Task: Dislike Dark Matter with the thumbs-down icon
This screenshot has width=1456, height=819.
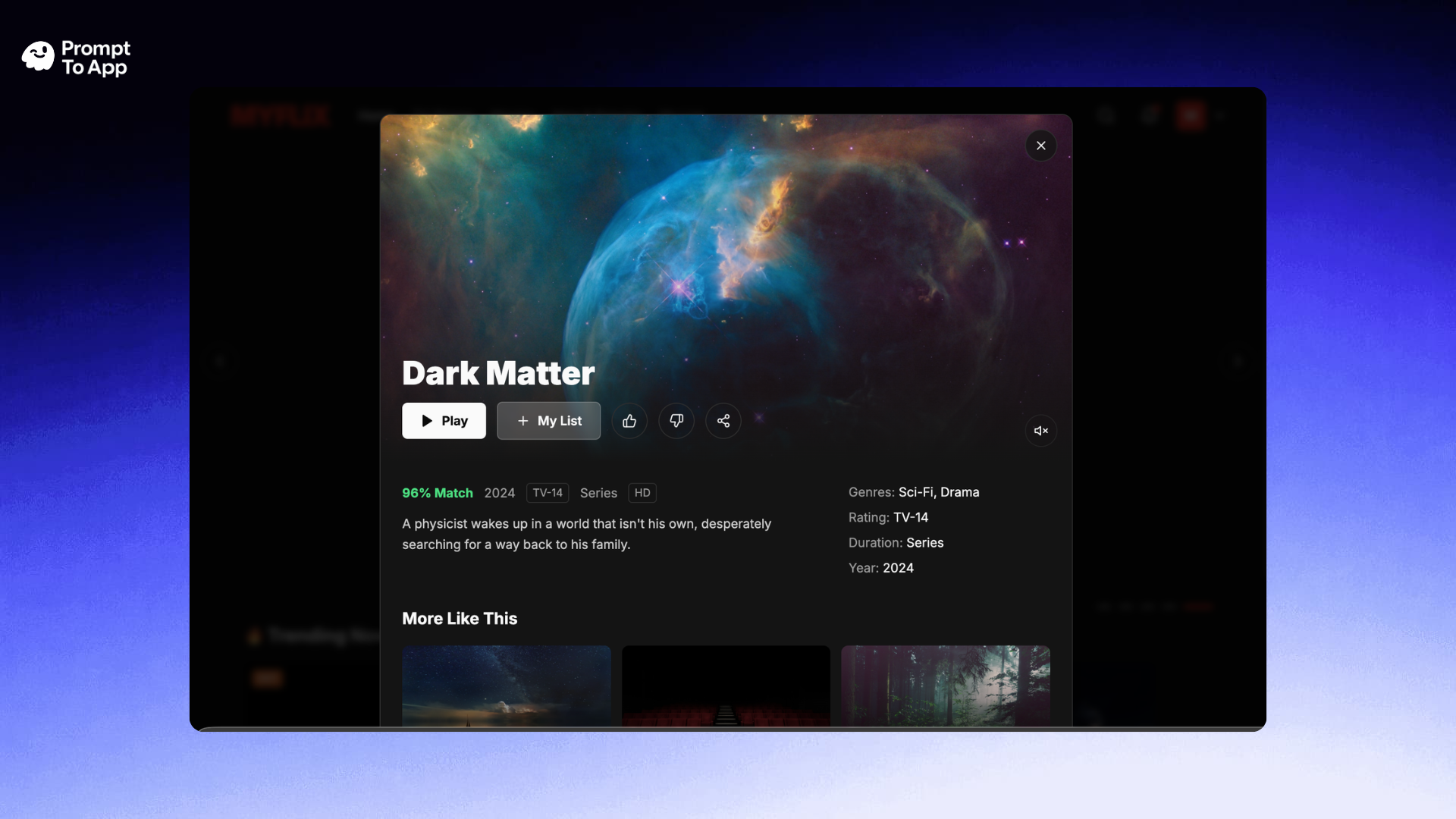Action: point(676,421)
